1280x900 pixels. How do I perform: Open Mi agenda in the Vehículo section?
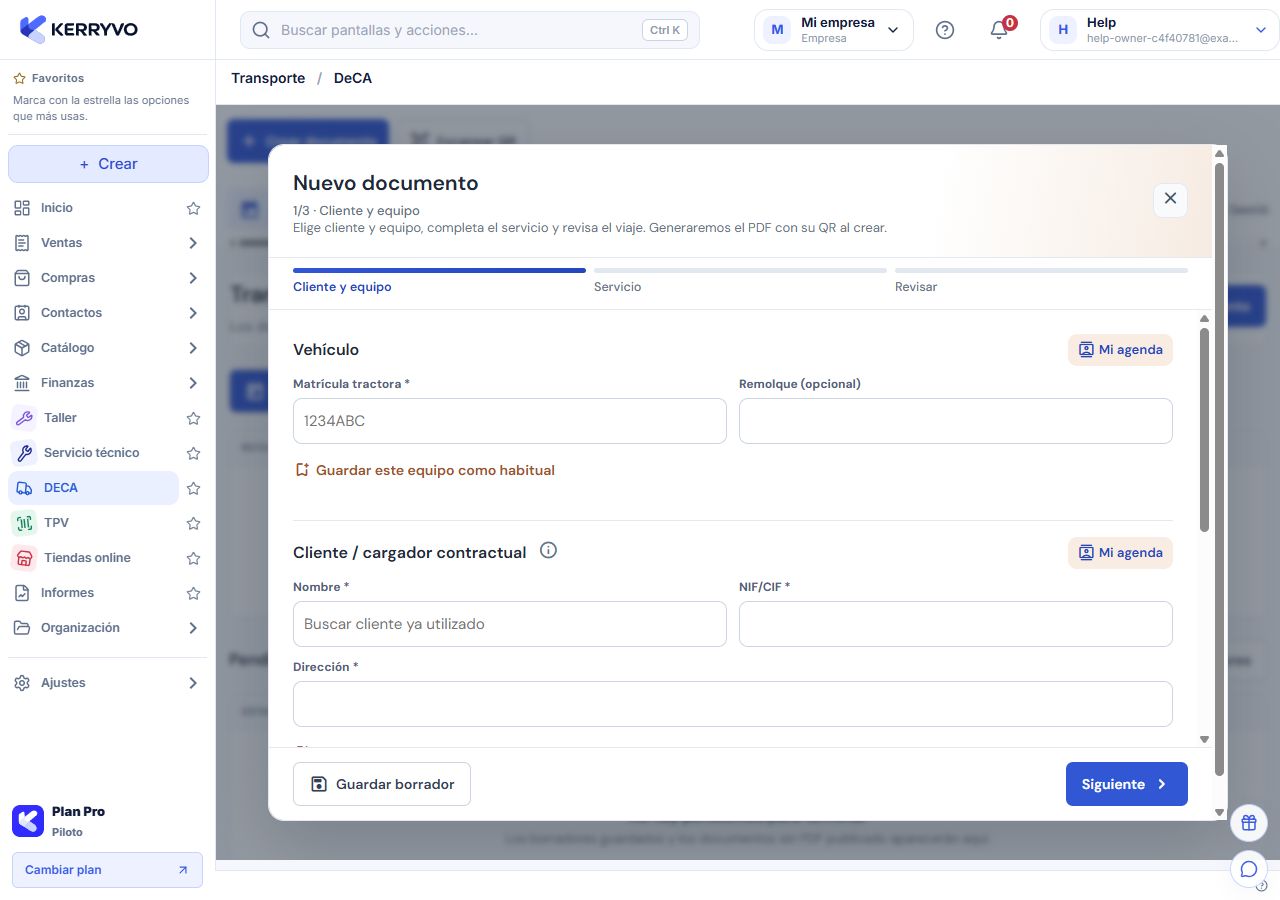click(x=1120, y=350)
